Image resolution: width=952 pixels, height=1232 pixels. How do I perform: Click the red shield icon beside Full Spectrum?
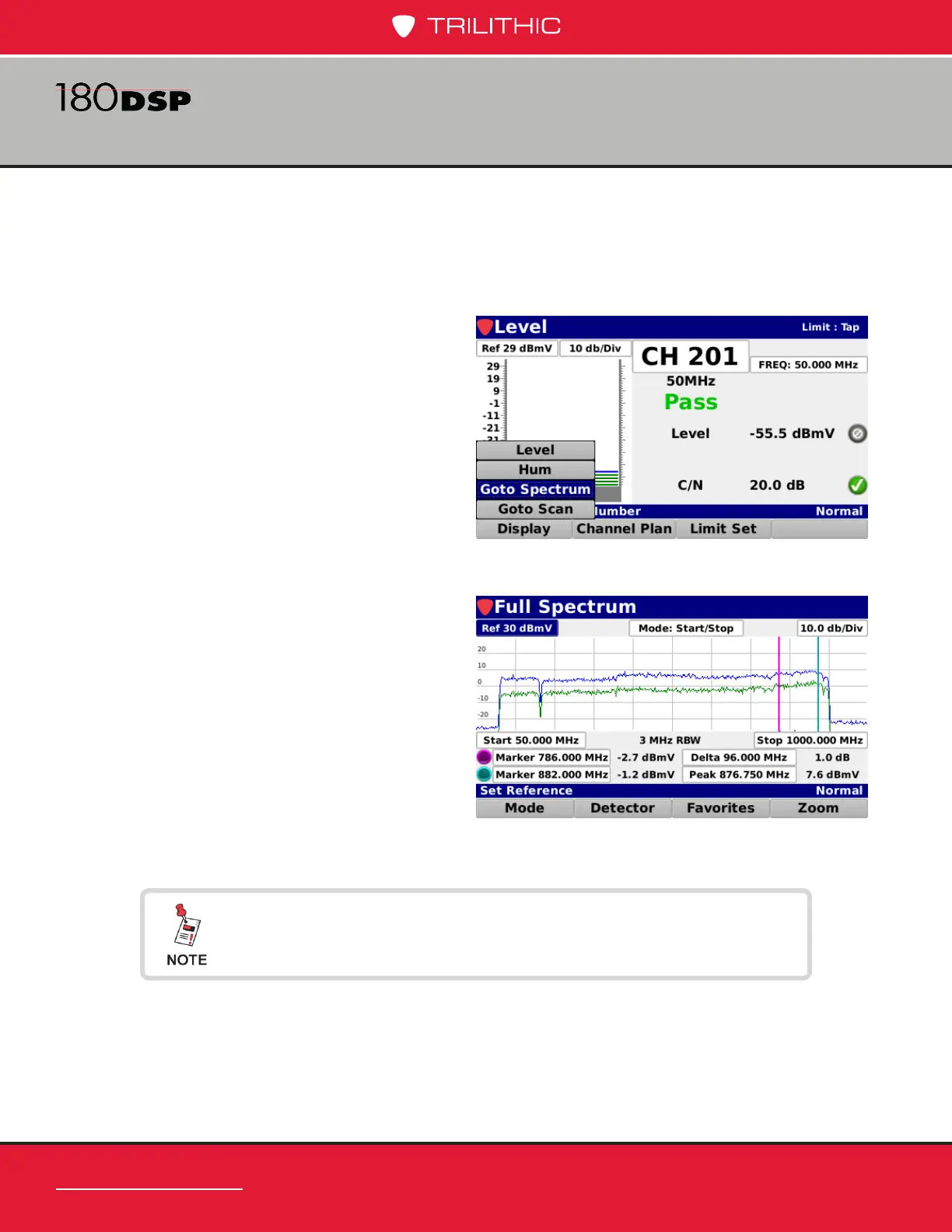click(x=485, y=607)
